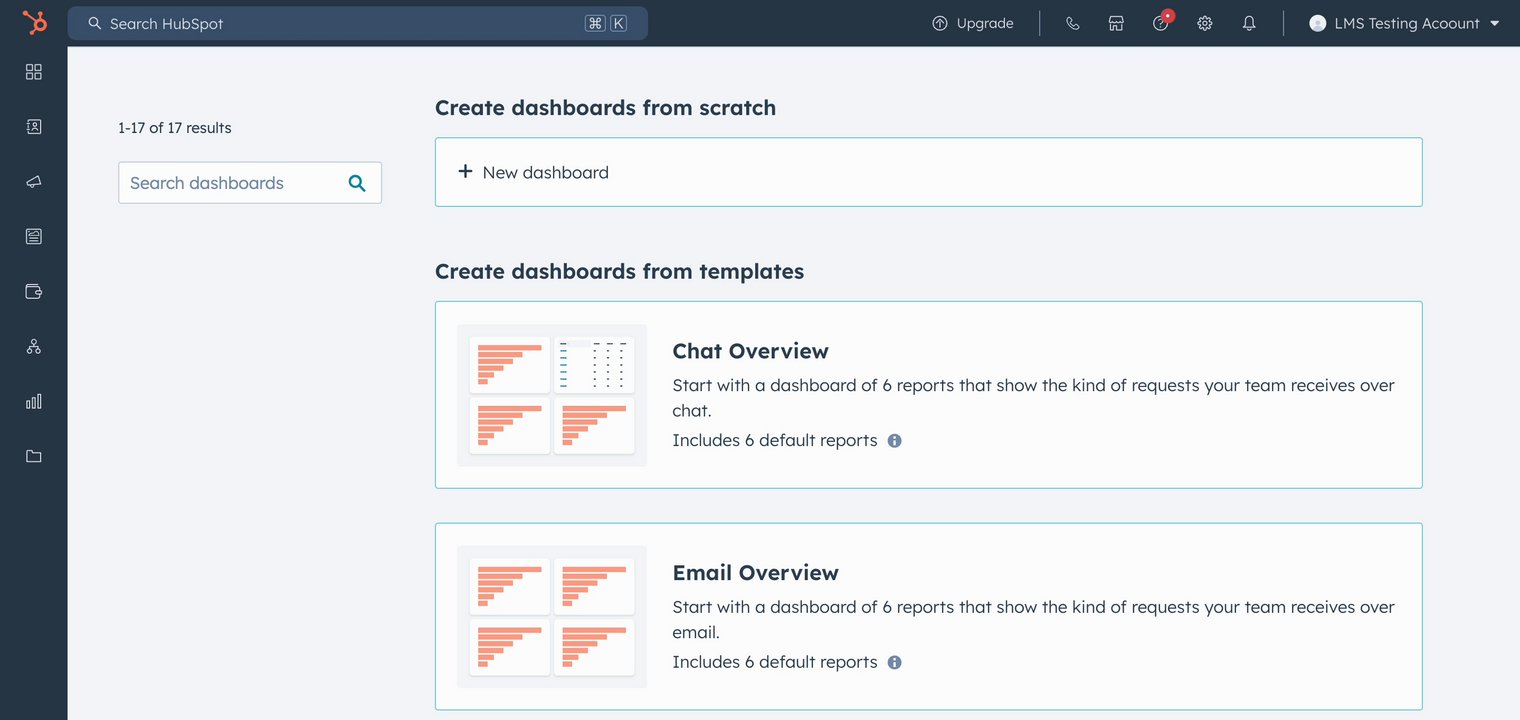Image resolution: width=1520 pixels, height=720 pixels.
Task: Open the Content sidebar icon
Action: pos(34,237)
